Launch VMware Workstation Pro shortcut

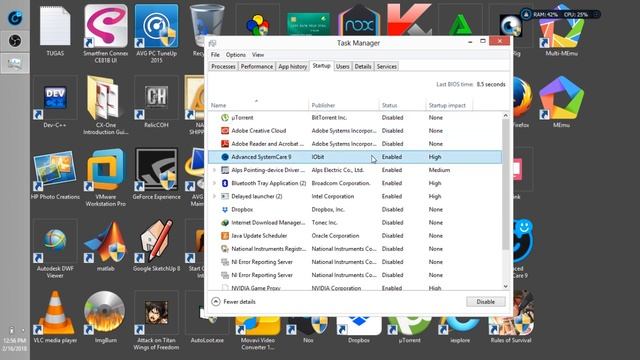tap(106, 178)
